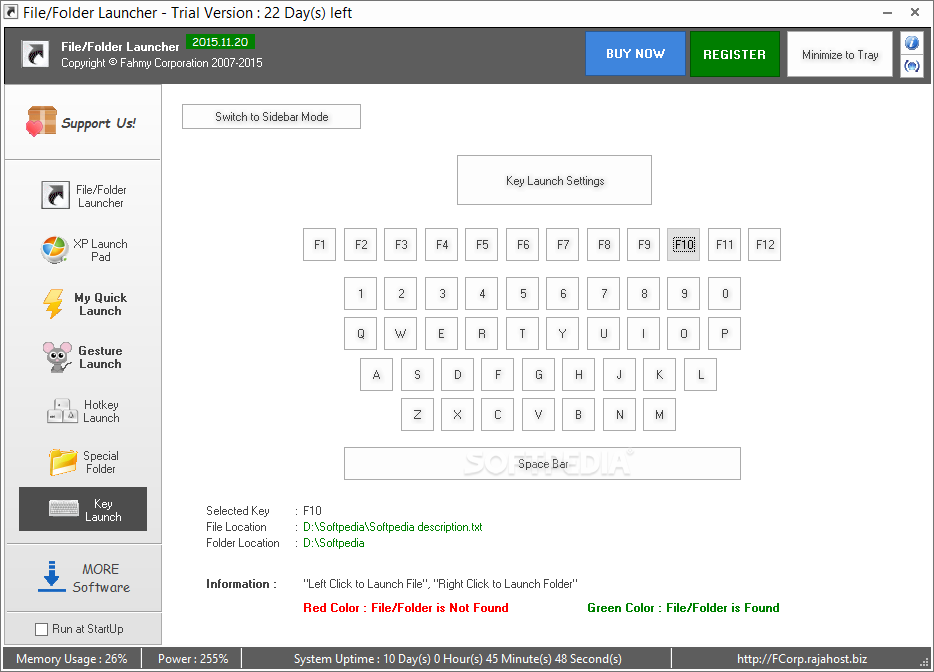Select the F11 key

click(724, 244)
